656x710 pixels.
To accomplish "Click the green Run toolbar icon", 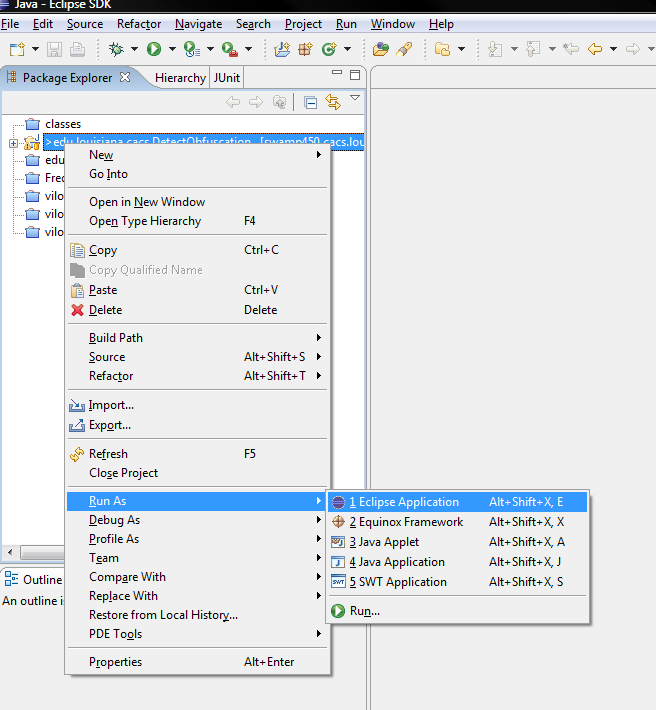I will pyautogui.click(x=154, y=49).
